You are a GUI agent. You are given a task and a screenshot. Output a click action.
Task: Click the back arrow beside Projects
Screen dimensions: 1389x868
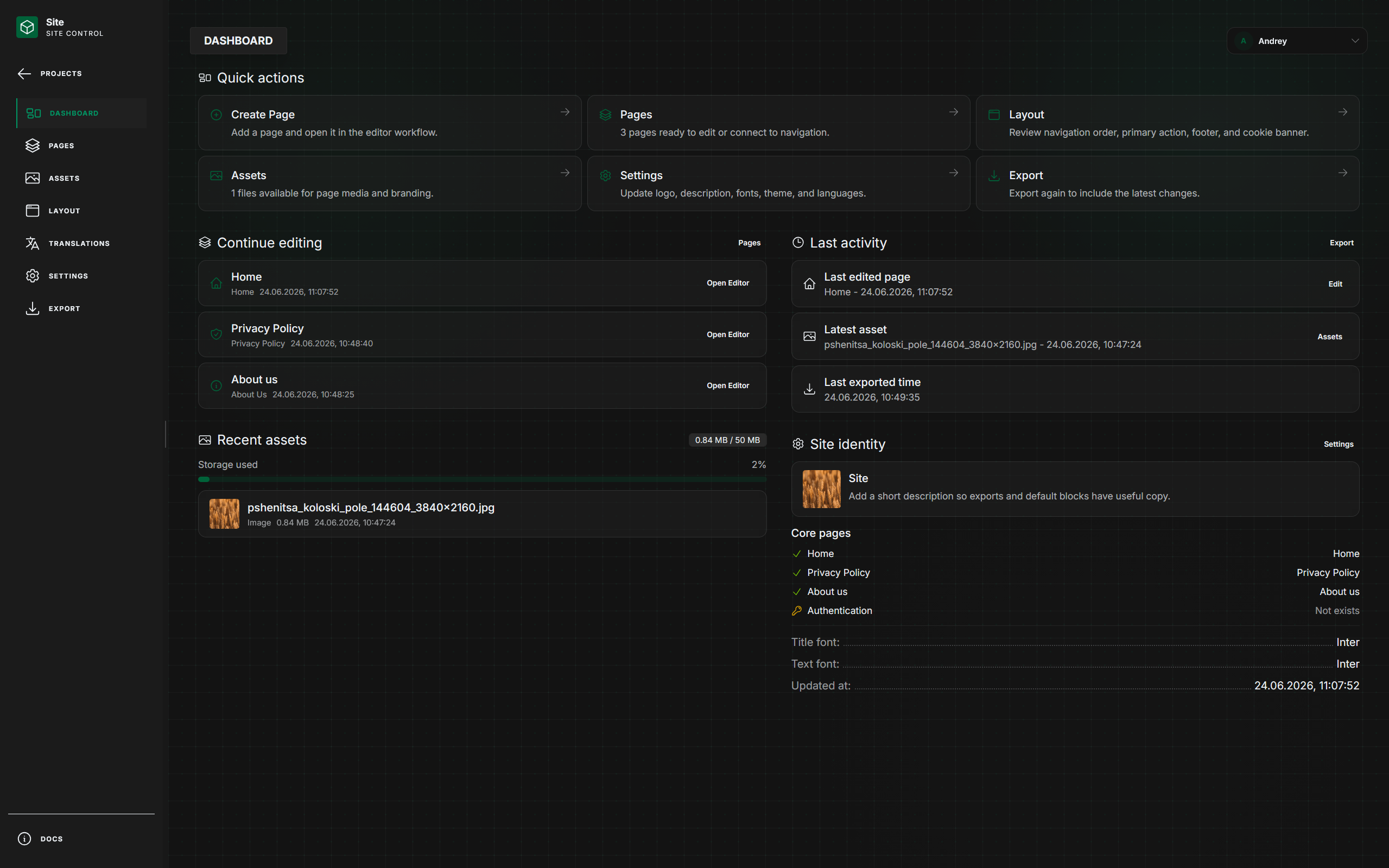(24, 73)
